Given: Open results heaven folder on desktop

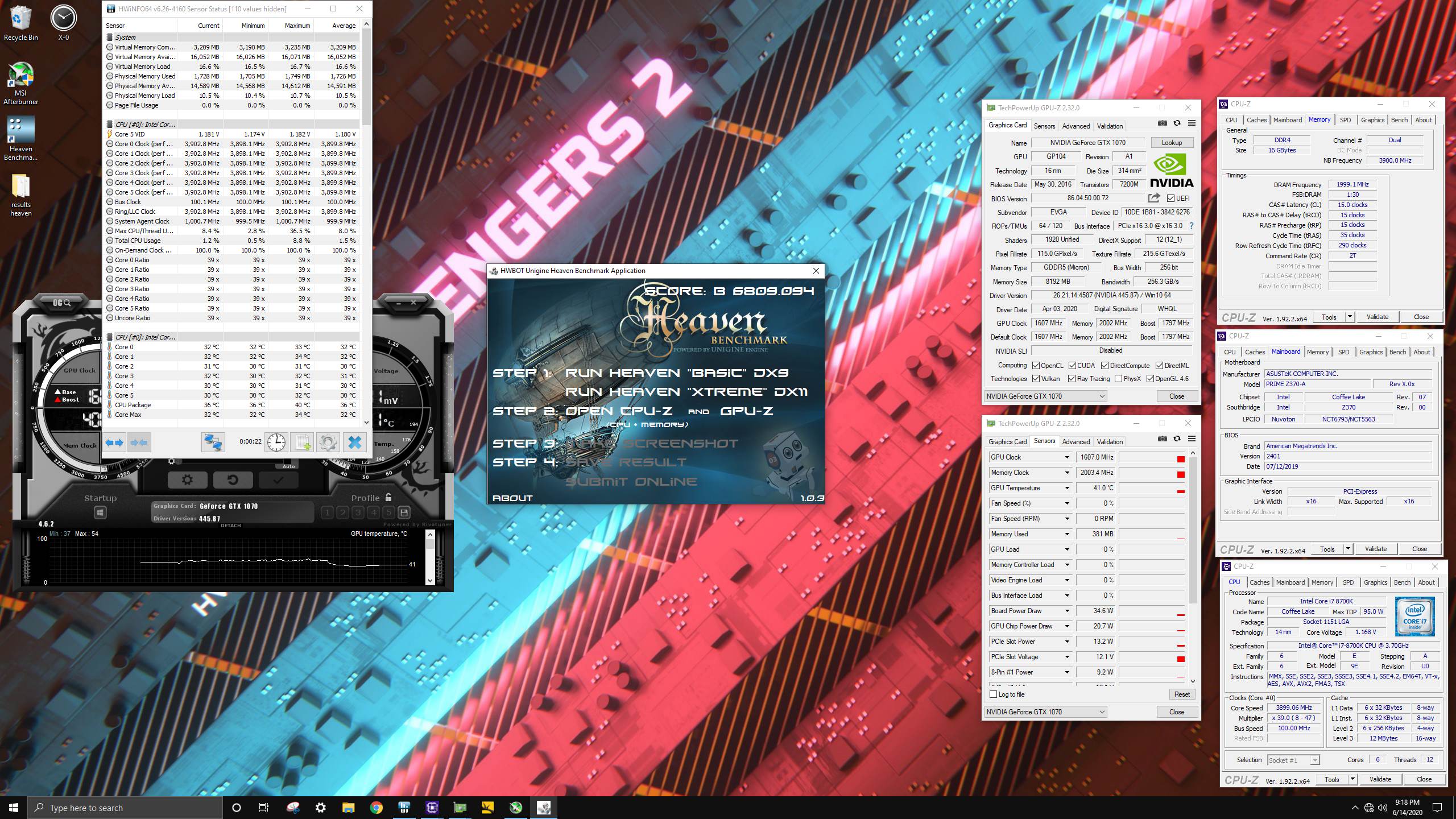Looking at the screenshot, I should click(21, 195).
